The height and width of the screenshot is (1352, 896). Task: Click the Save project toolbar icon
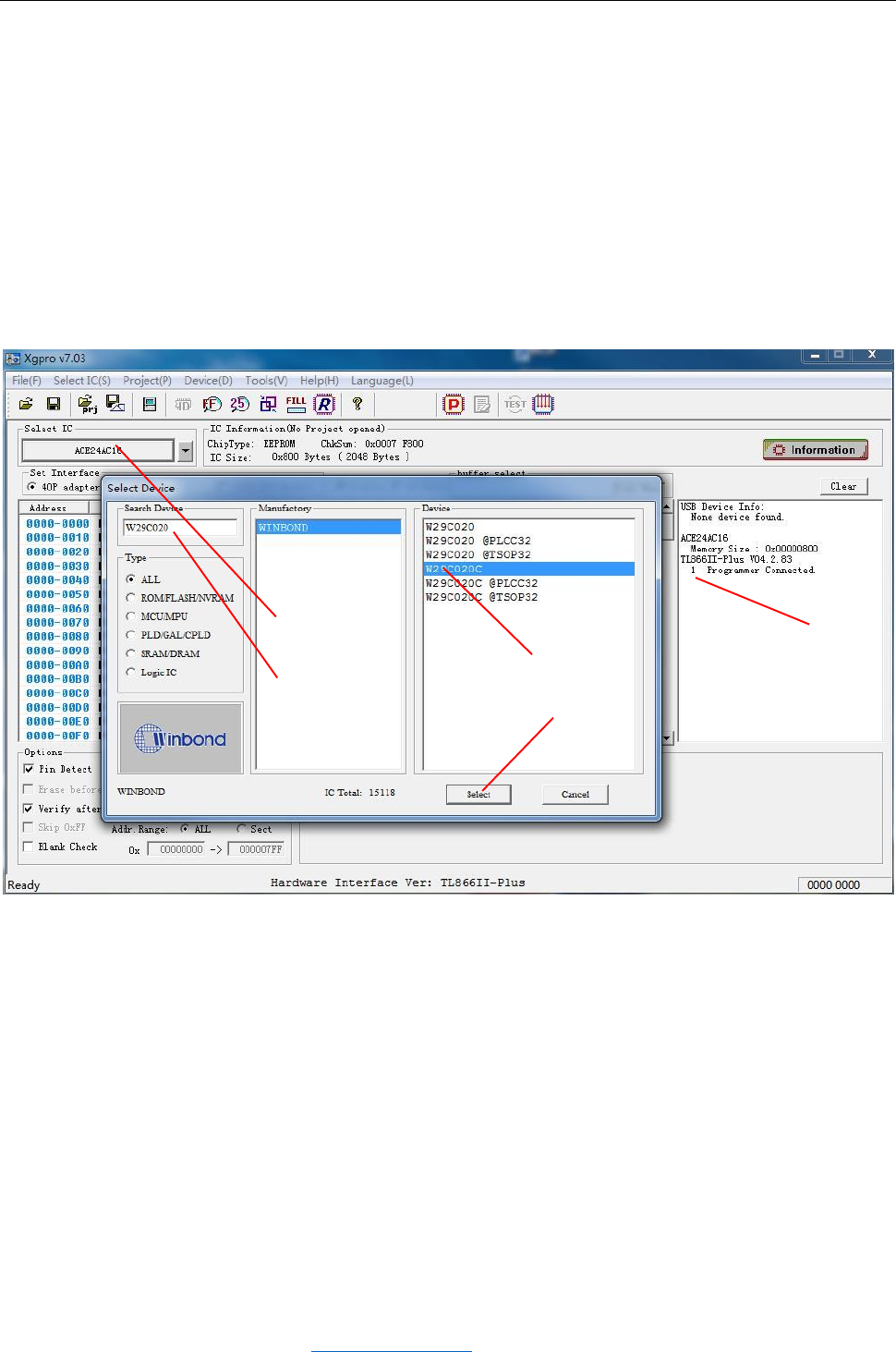point(115,404)
